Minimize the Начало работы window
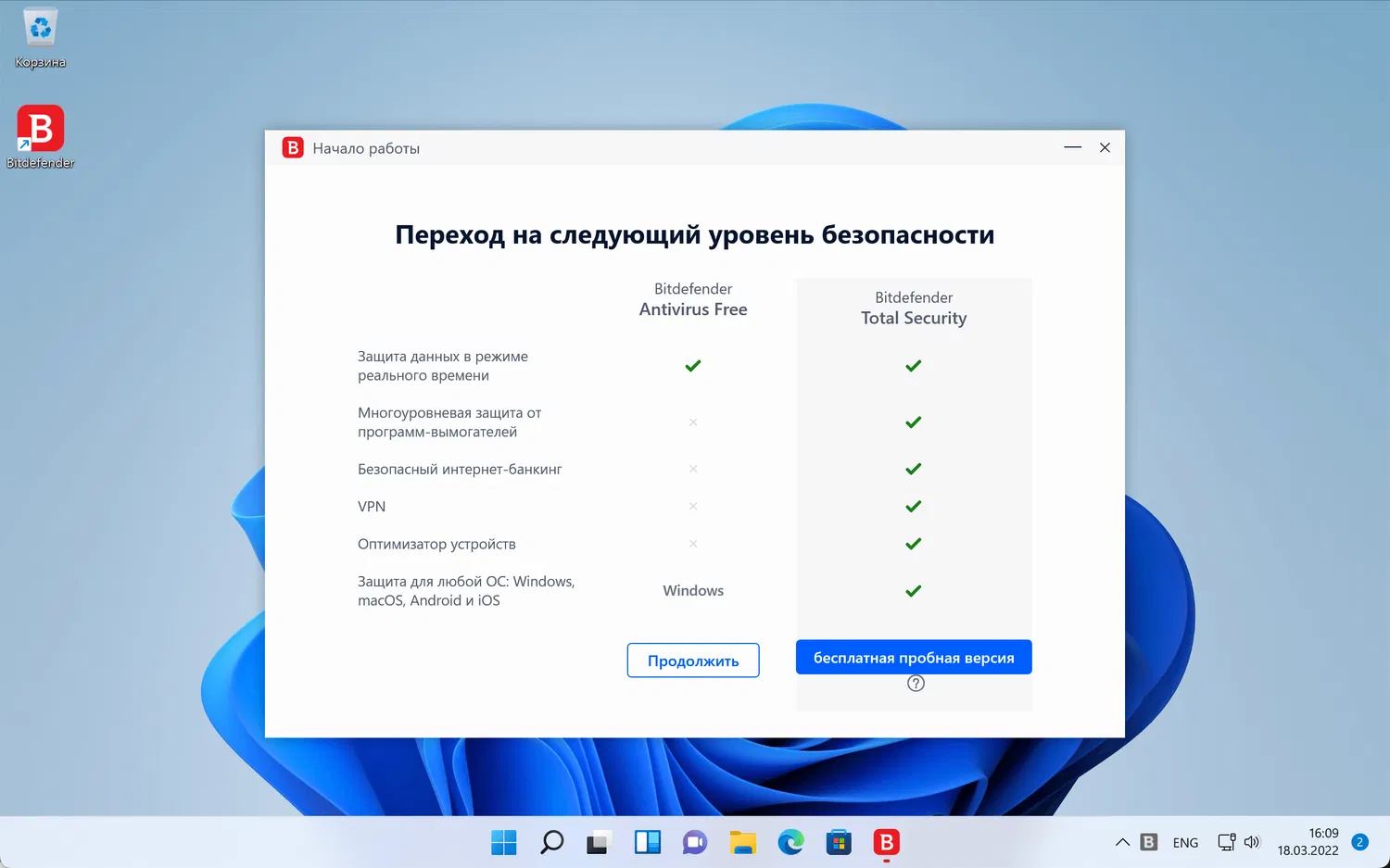Screen dimensions: 1390x868 (x=1073, y=147)
